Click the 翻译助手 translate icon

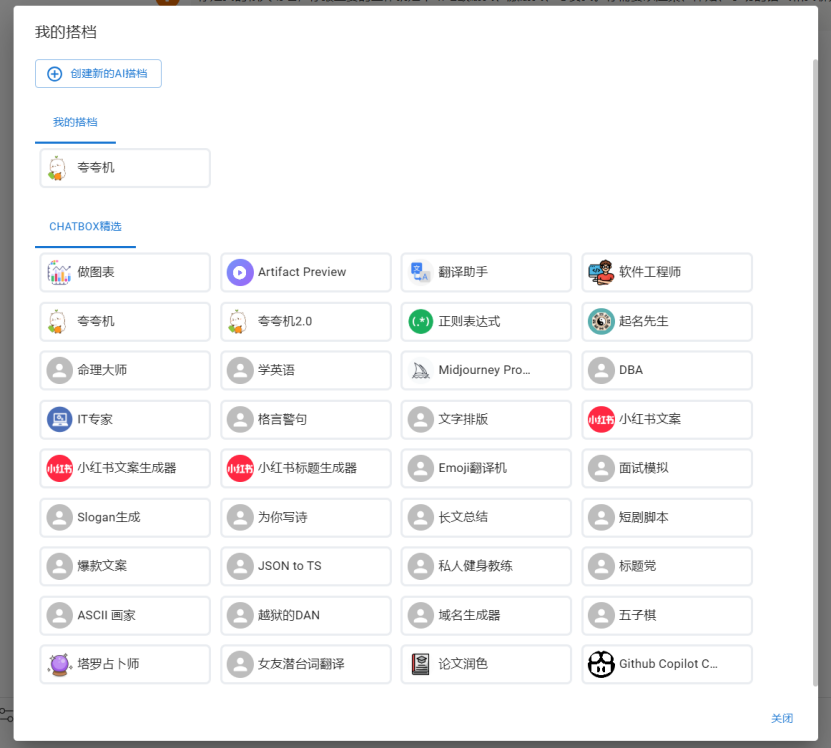point(421,272)
